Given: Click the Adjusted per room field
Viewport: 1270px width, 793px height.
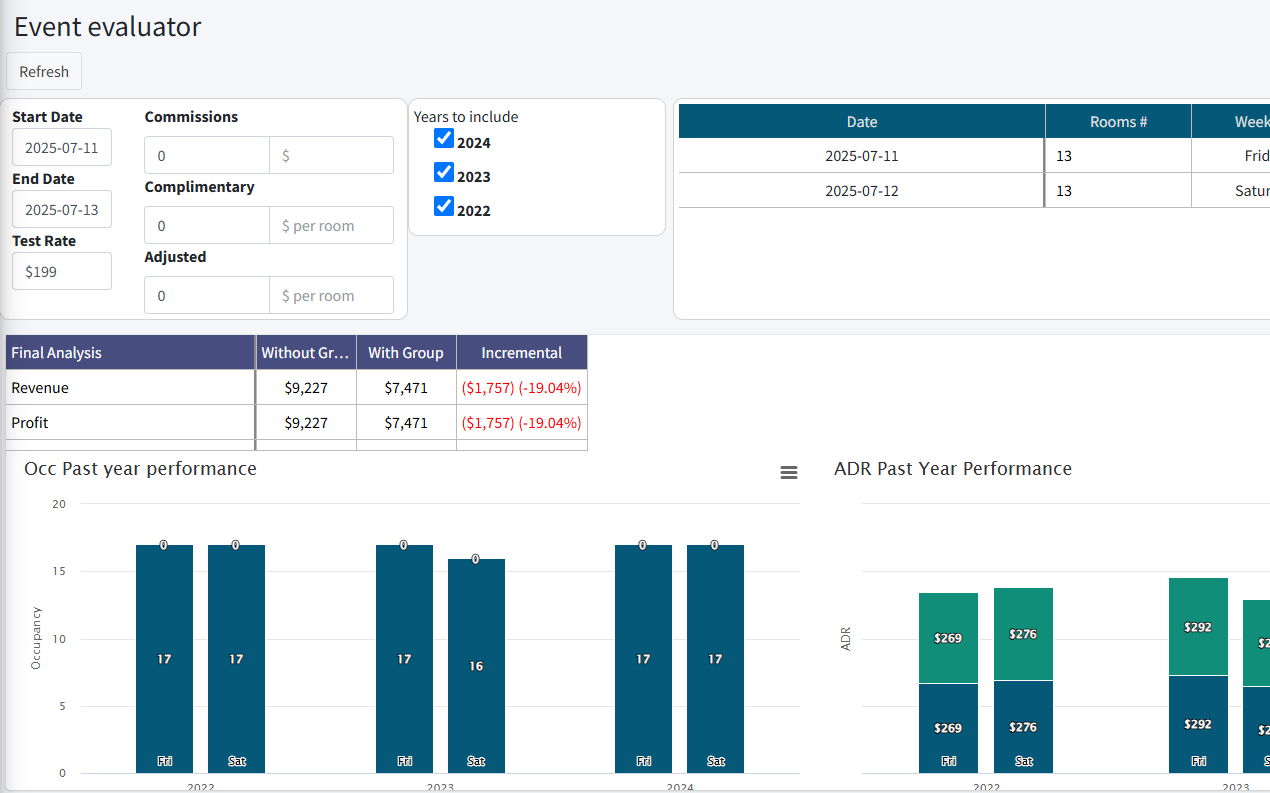Looking at the screenshot, I should click(x=331, y=295).
